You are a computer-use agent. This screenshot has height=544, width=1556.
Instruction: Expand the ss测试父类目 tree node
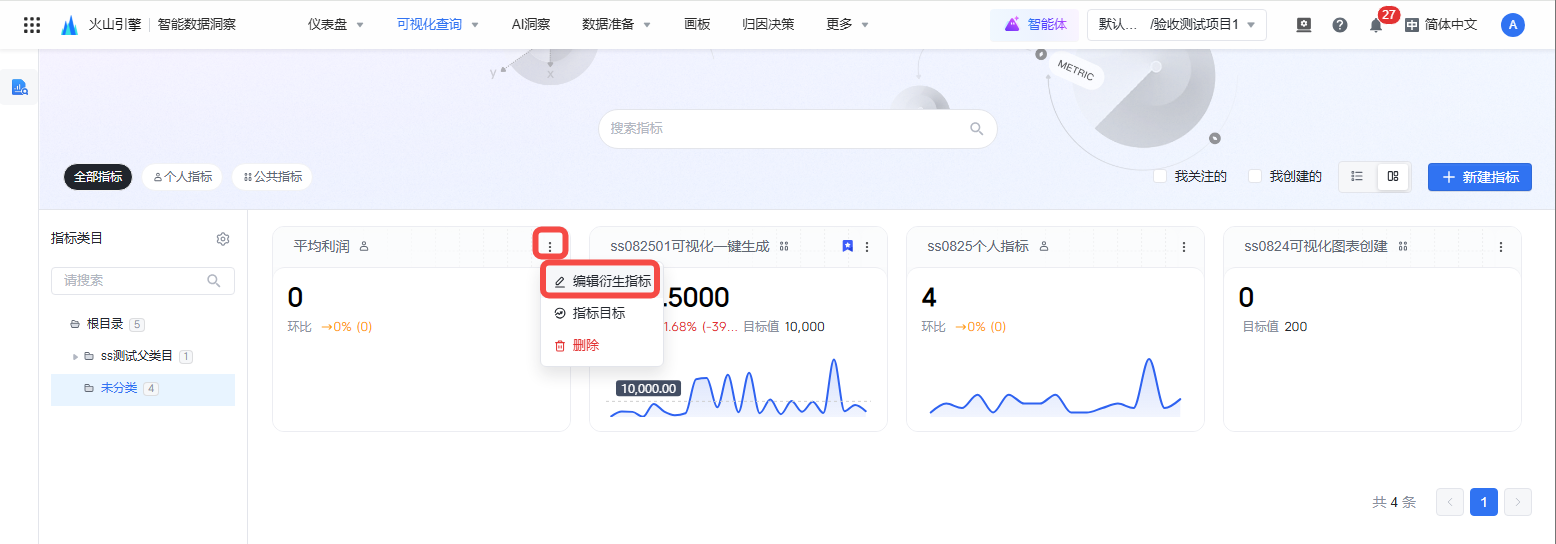(75, 357)
